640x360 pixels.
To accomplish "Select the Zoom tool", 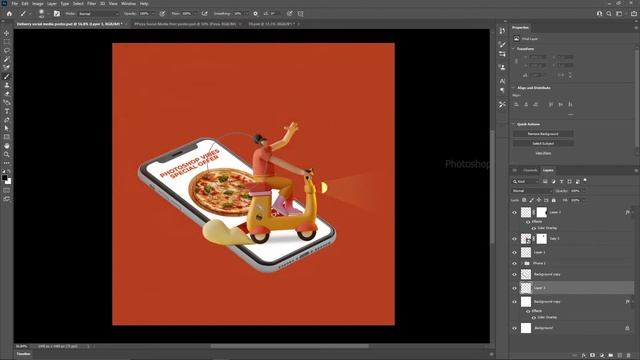I will (x=7, y=155).
